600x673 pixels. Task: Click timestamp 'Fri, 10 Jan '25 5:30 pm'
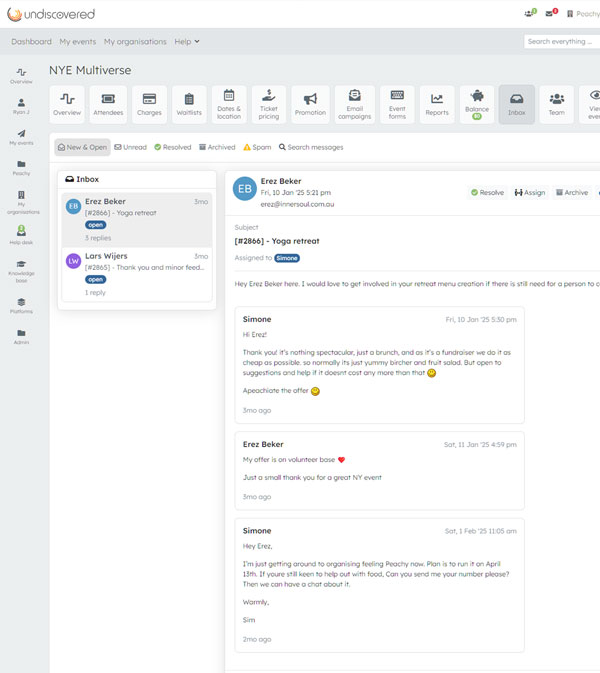481,320
